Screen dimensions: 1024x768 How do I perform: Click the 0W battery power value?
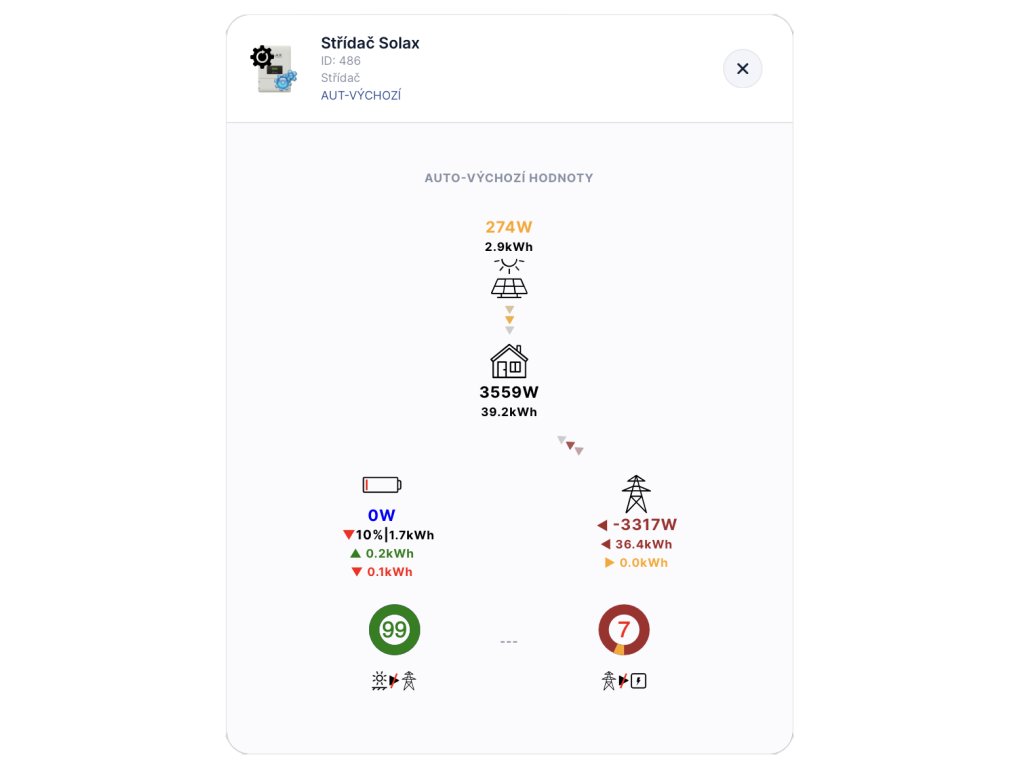click(x=382, y=515)
